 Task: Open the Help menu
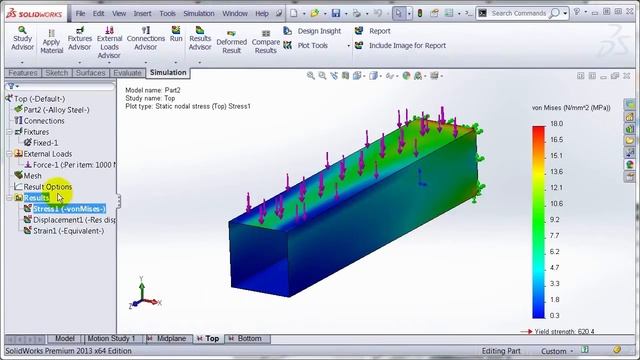point(262,13)
